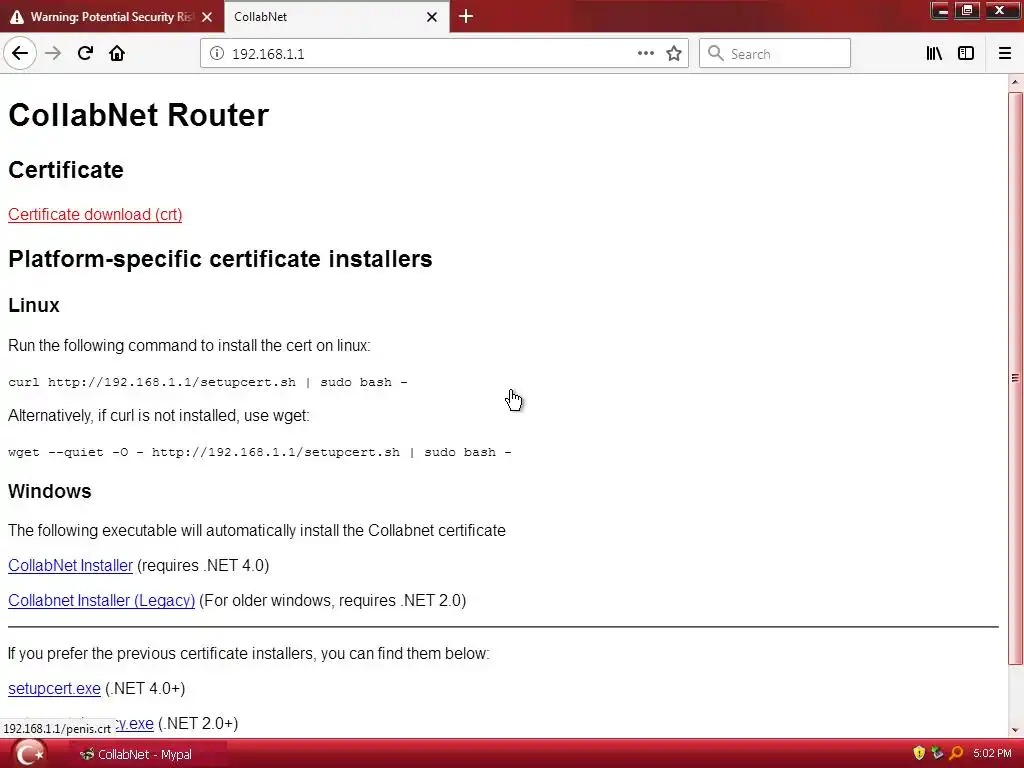Click the address bar showing 192.168.1.1
Viewport: 1024px width, 768px height.
tap(444, 54)
